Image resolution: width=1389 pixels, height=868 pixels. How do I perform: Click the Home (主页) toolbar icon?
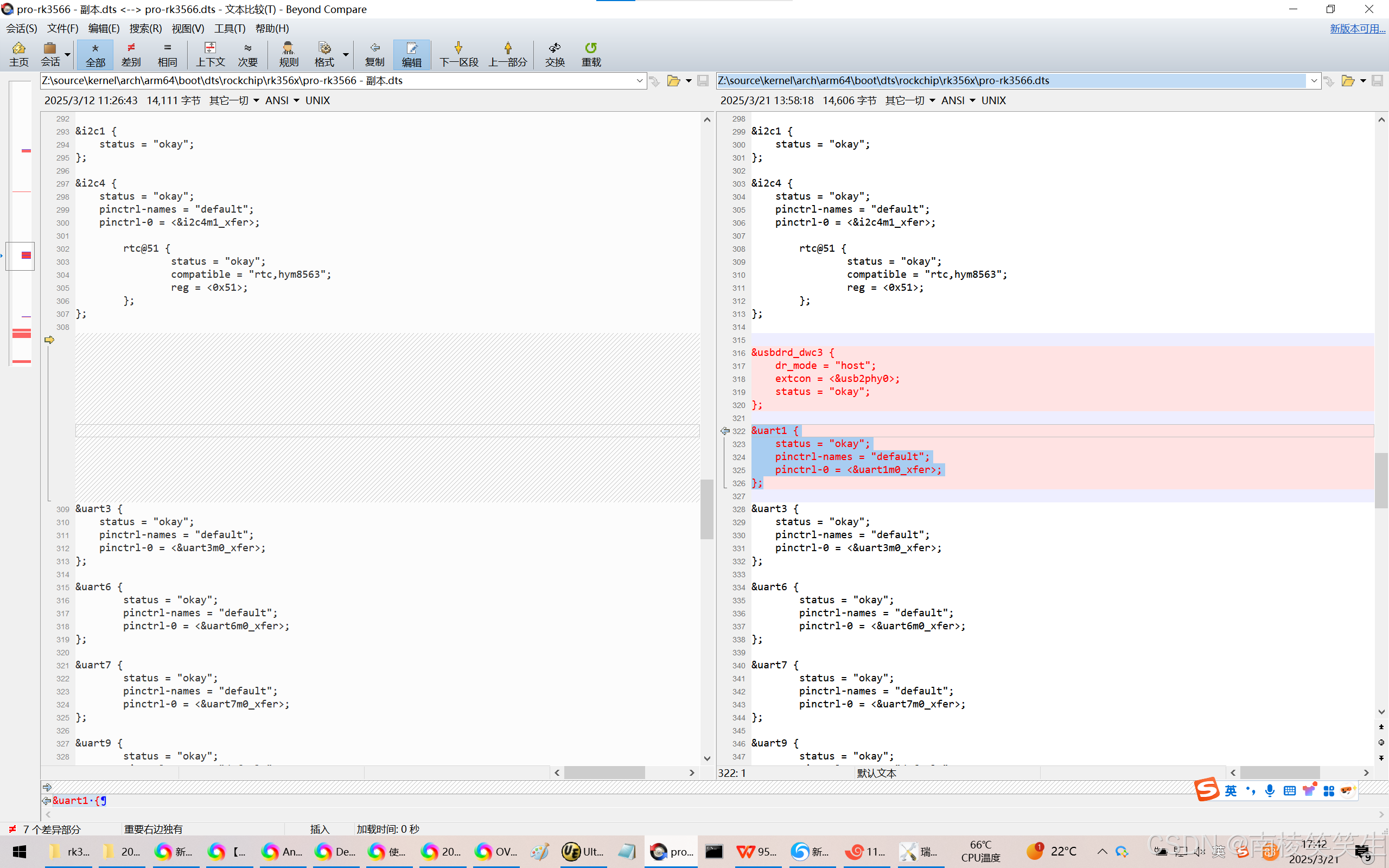click(18, 54)
